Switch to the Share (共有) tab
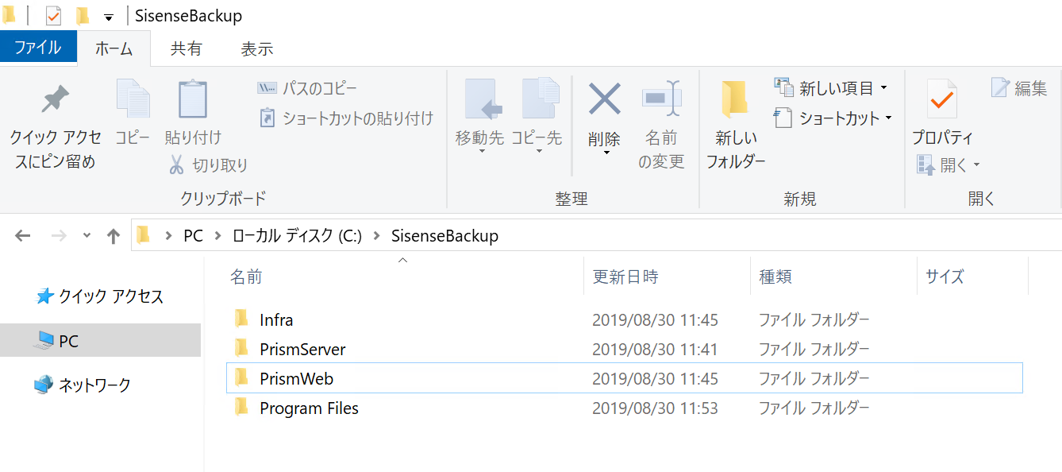The image size is (1062, 472). (x=186, y=49)
